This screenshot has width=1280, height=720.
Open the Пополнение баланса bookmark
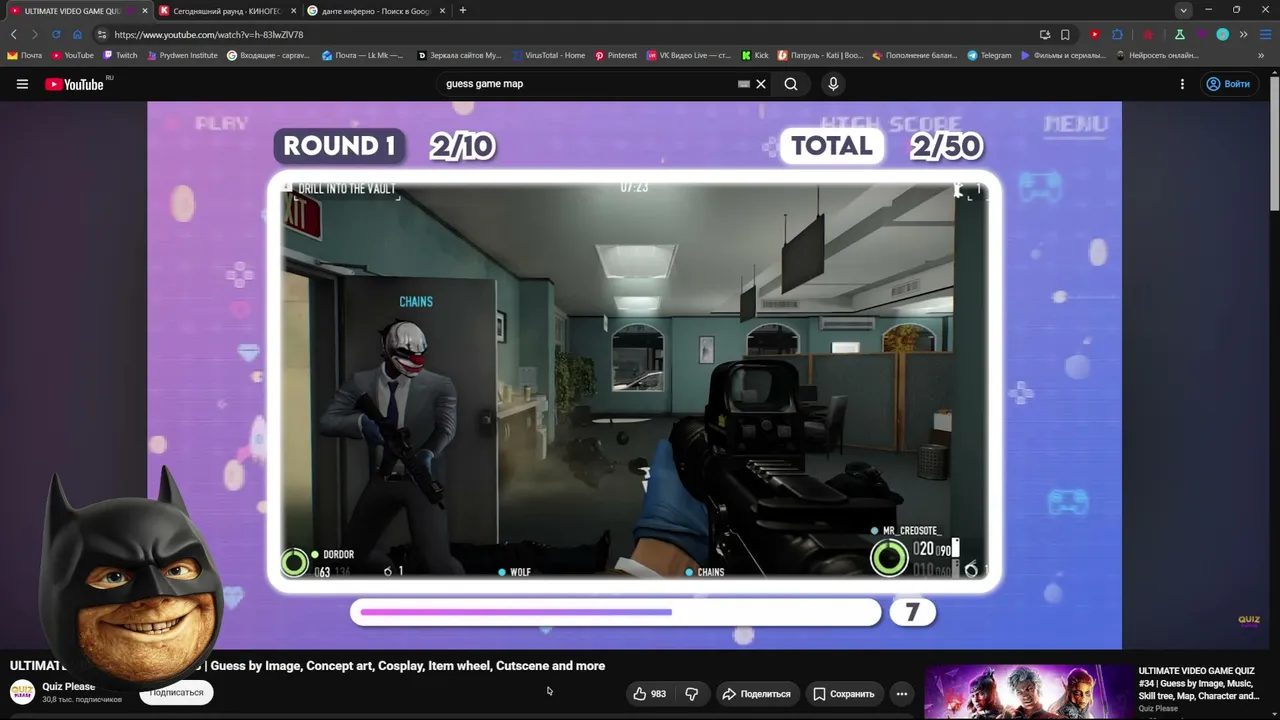pyautogui.click(x=915, y=56)
